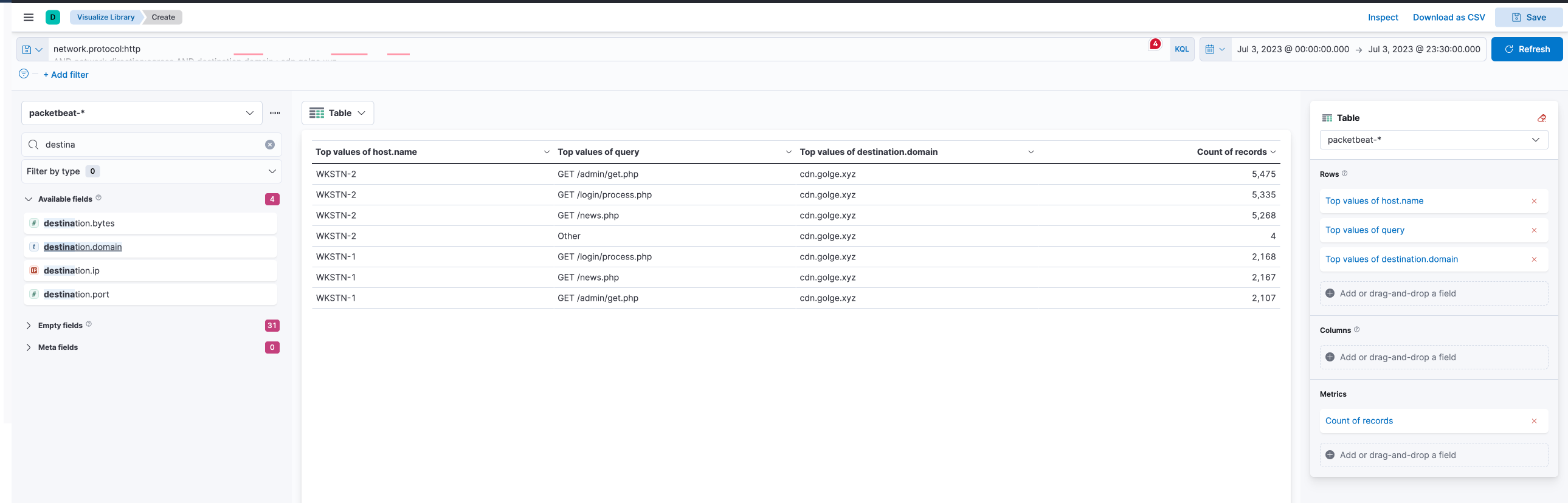Click the Inspect link
Image resolution: width=1568 pixels, height=503 pixels.
coord(1383,17)
